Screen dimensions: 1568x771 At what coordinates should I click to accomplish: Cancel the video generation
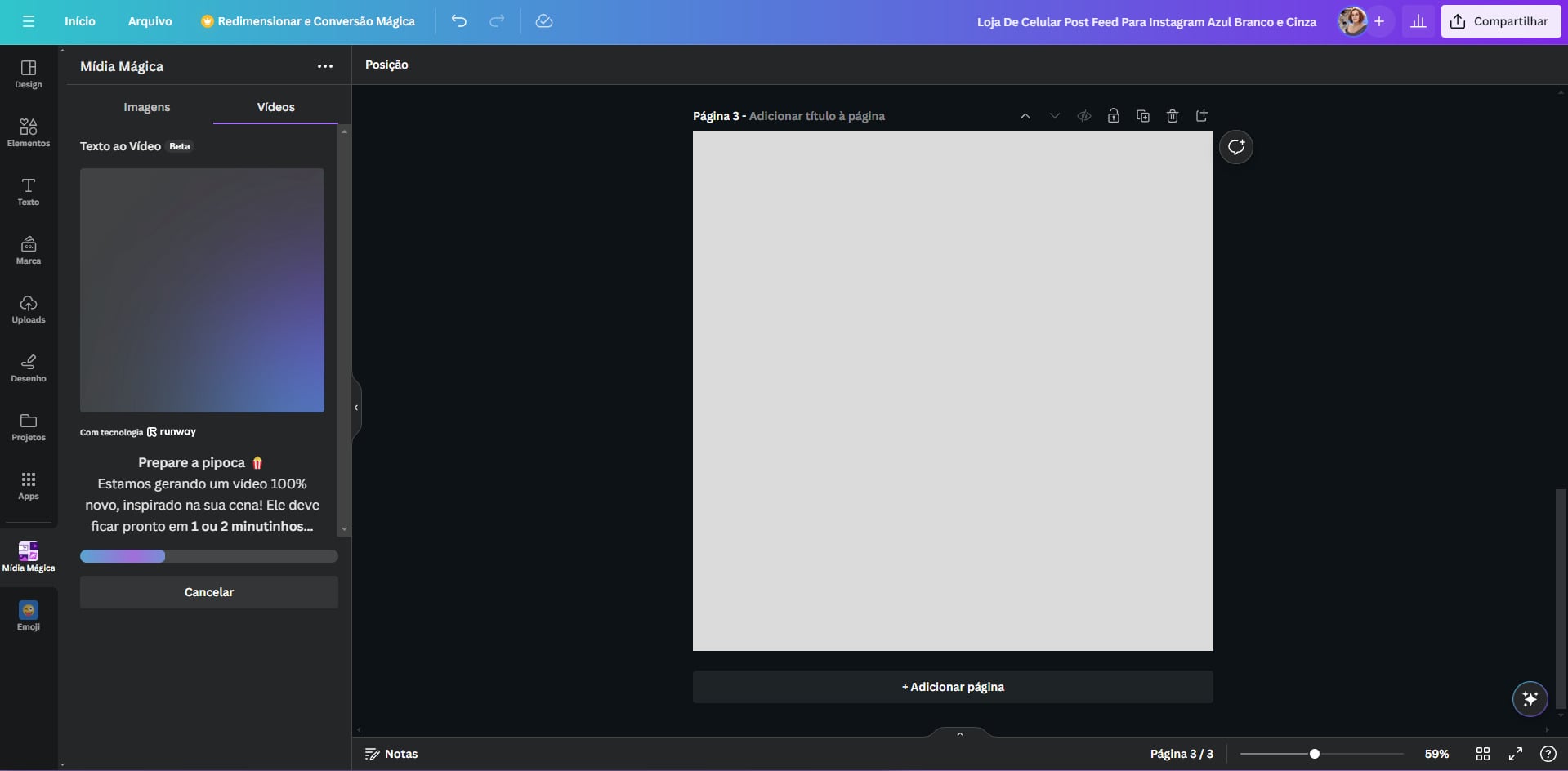pyautogui.click(x=209, y=592)
